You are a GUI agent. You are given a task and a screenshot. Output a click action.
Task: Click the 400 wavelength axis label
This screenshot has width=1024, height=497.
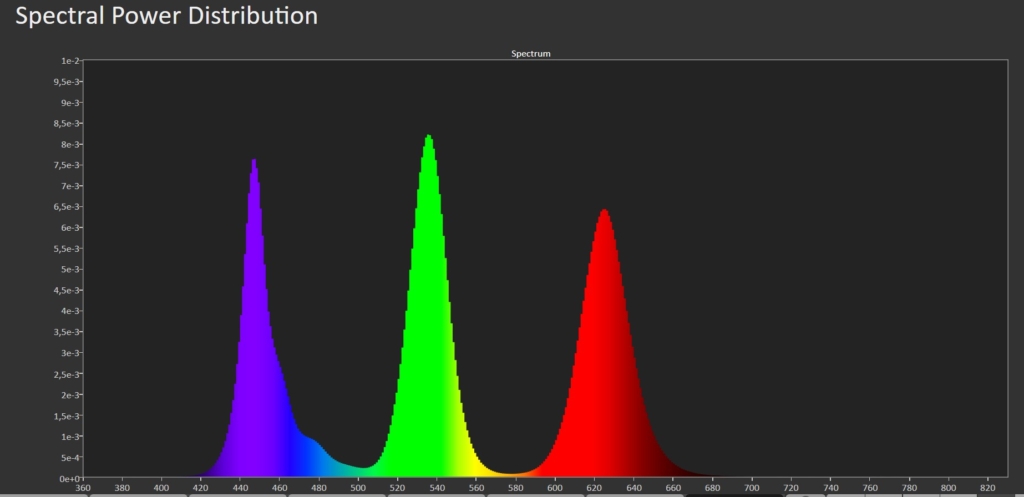pyautogui.click(x=162, y=488)
